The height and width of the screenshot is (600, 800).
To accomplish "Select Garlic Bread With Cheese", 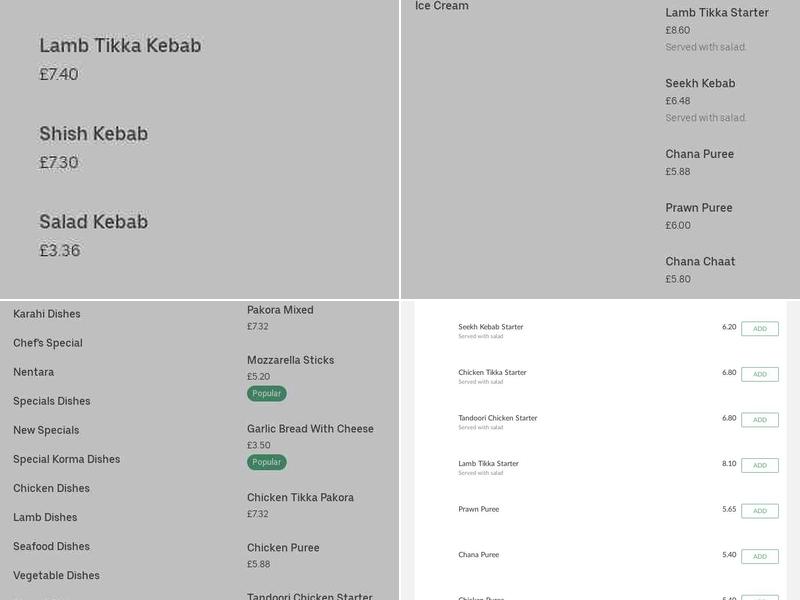I will pos(310,429).
